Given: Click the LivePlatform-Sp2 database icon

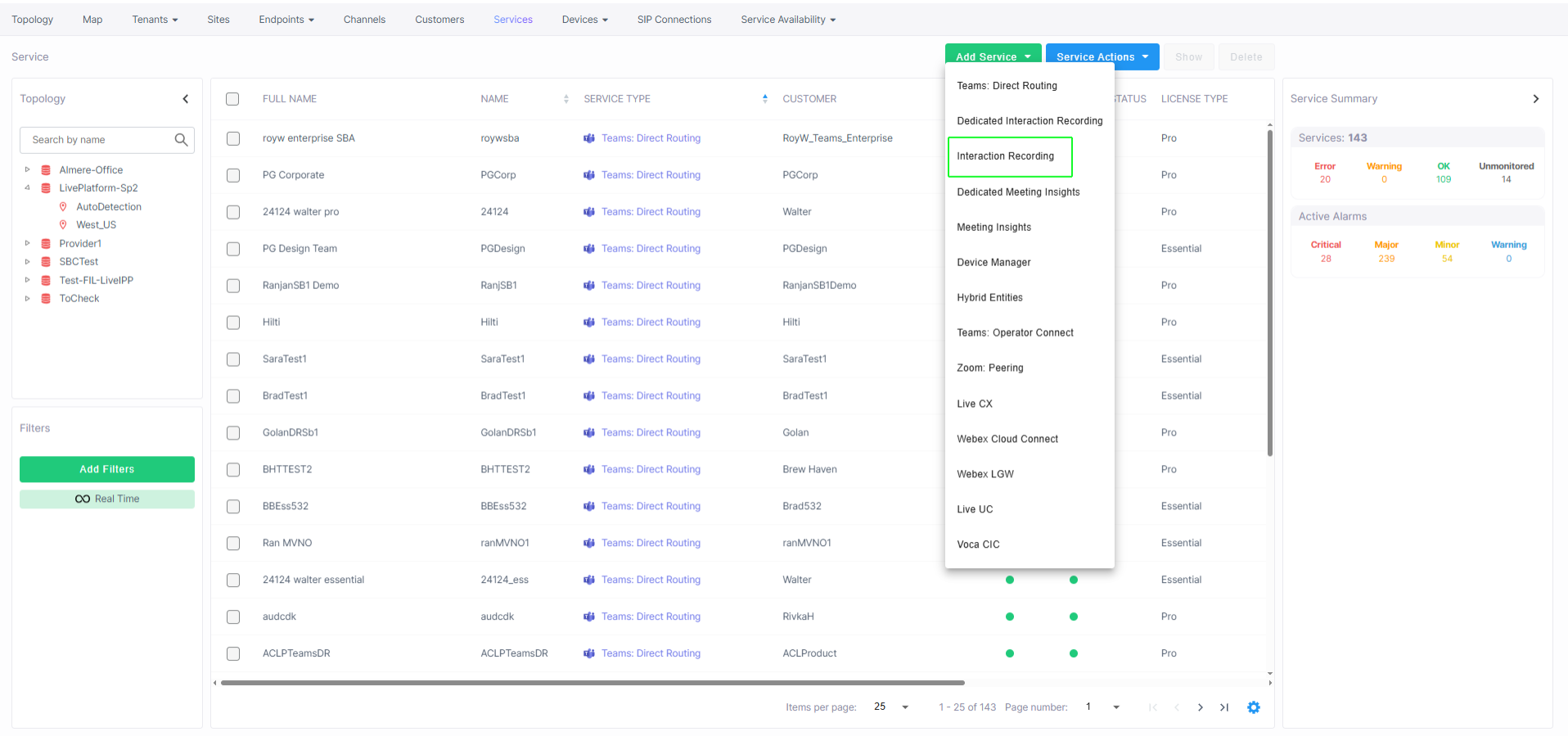Looking at the screenshot, I should pos(46,188).
